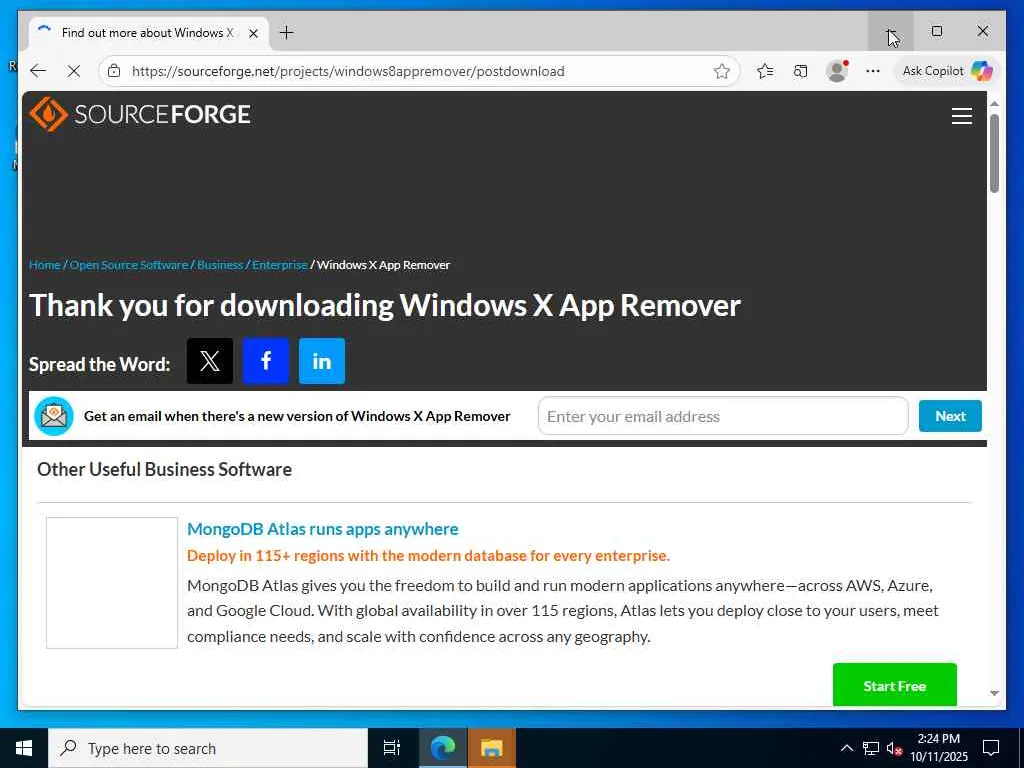Image resolution: width=1024 pixels, height=768 pixels.
Task: Click the scrollbar down arrow
Action: click(x=994, y=694)
